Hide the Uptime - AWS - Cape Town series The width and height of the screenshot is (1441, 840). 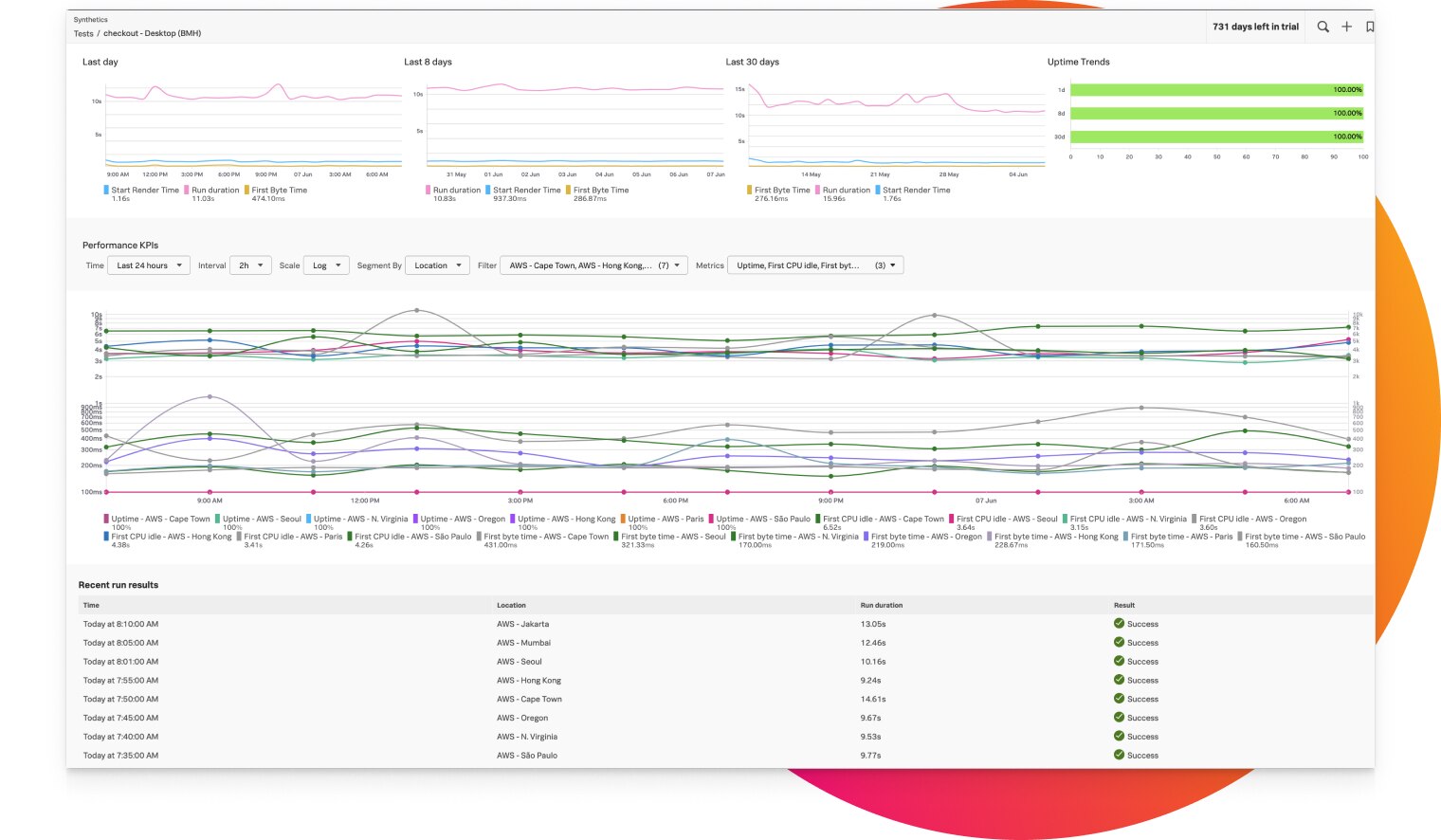click(x=159, y=519)
